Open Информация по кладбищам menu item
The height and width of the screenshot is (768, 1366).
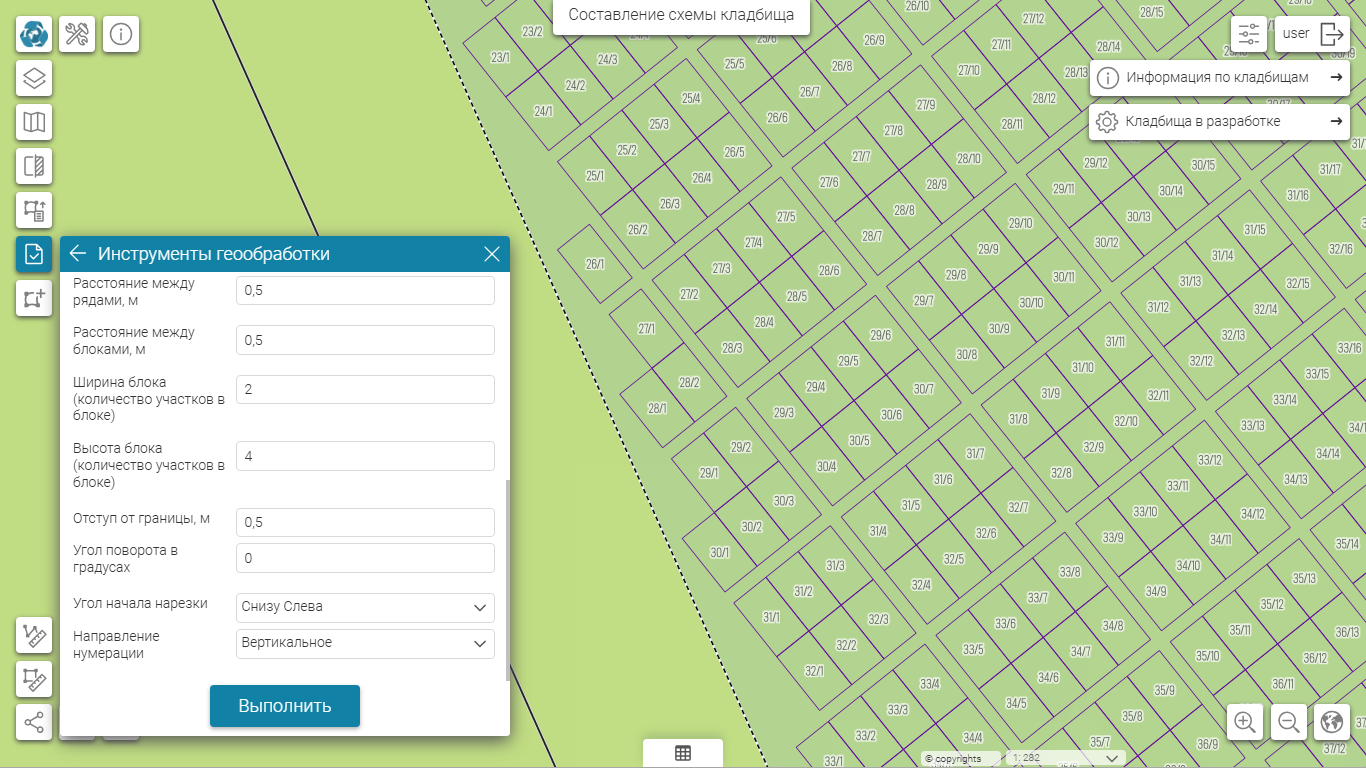point(1219,78)
